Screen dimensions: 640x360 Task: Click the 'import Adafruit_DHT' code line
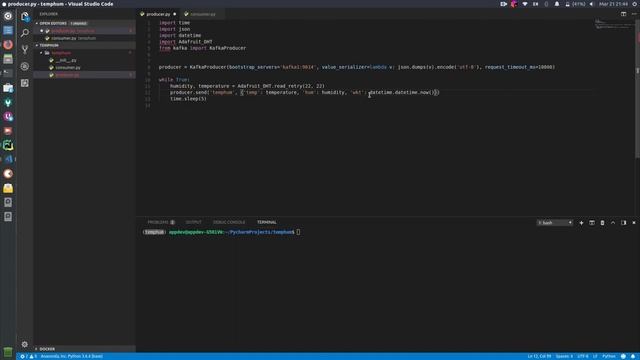coord(185,42)
